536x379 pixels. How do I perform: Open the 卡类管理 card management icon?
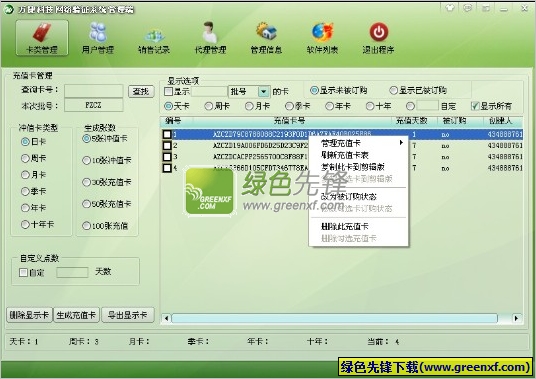pos(42,38)
